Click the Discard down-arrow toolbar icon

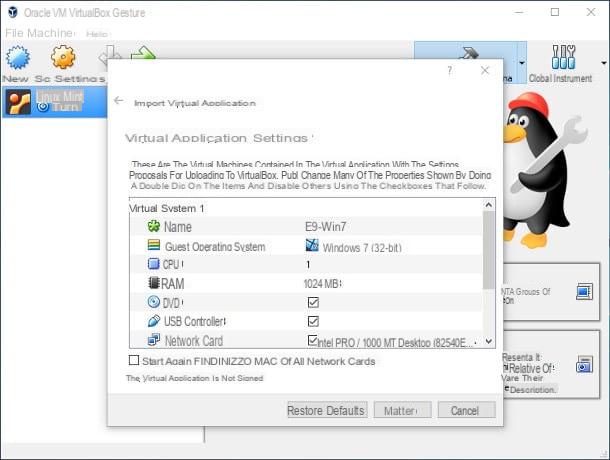click(109, 53)
